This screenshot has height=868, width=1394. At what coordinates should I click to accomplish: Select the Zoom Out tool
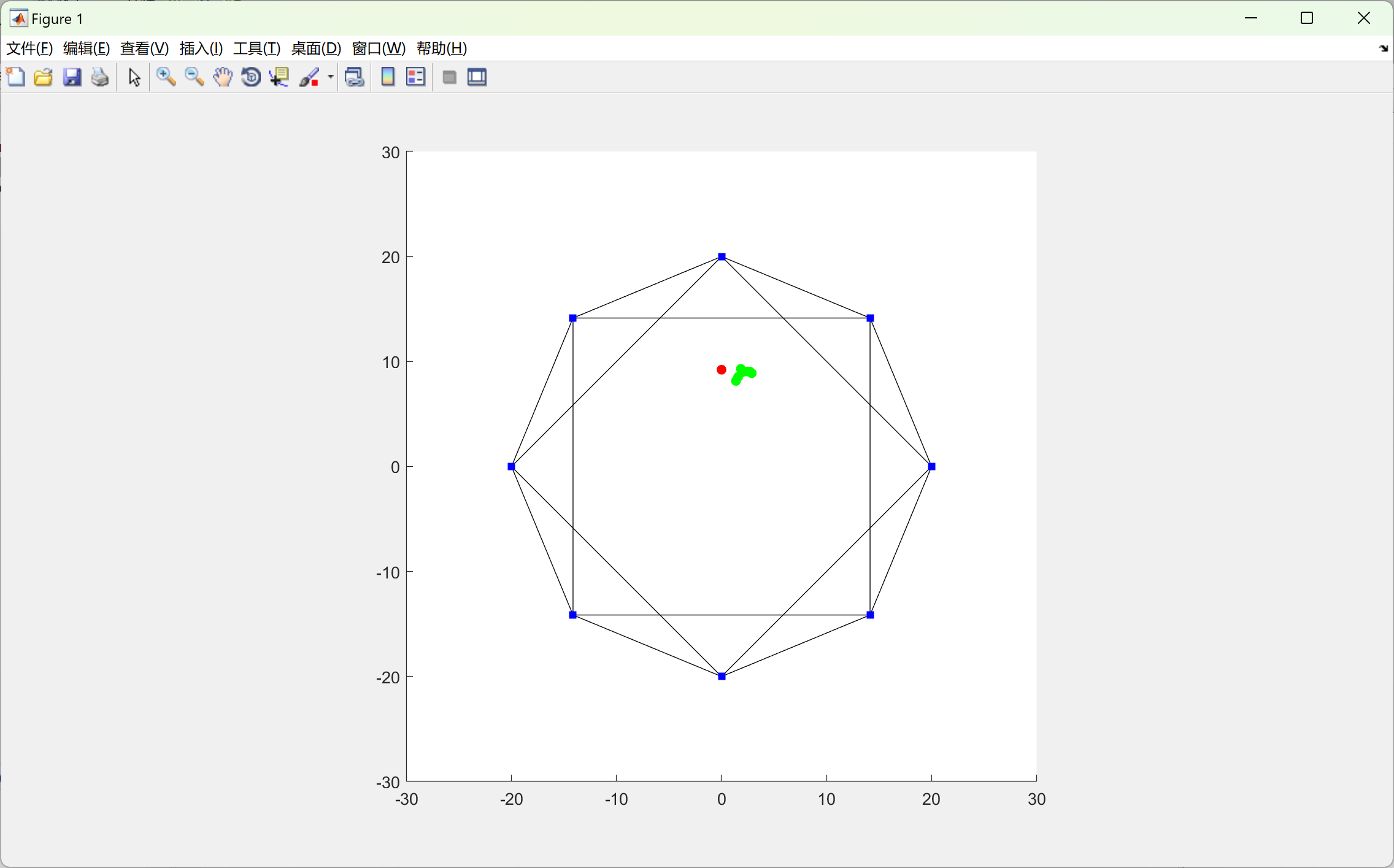194,77
